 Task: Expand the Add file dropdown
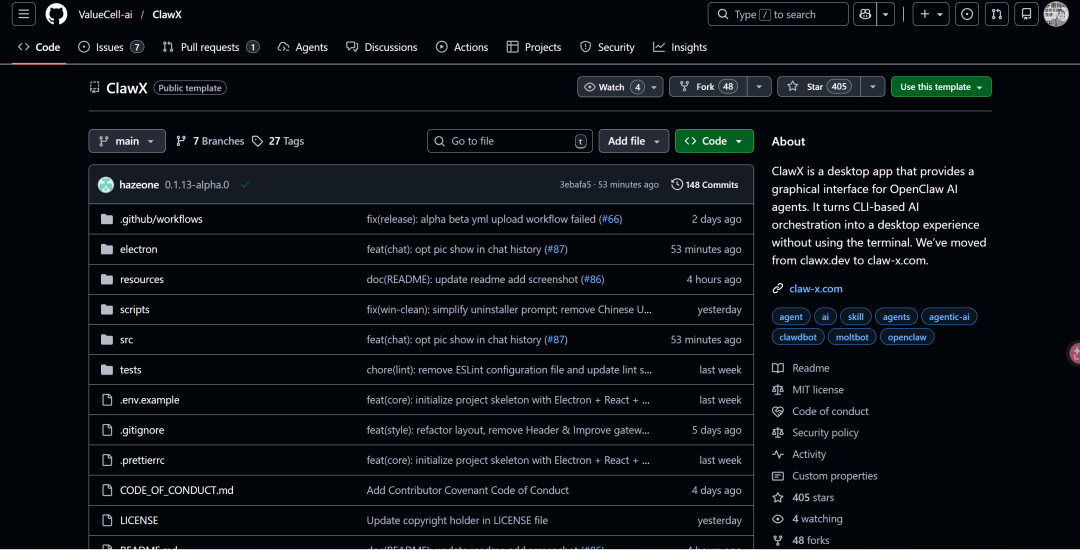tap(633, 141)
